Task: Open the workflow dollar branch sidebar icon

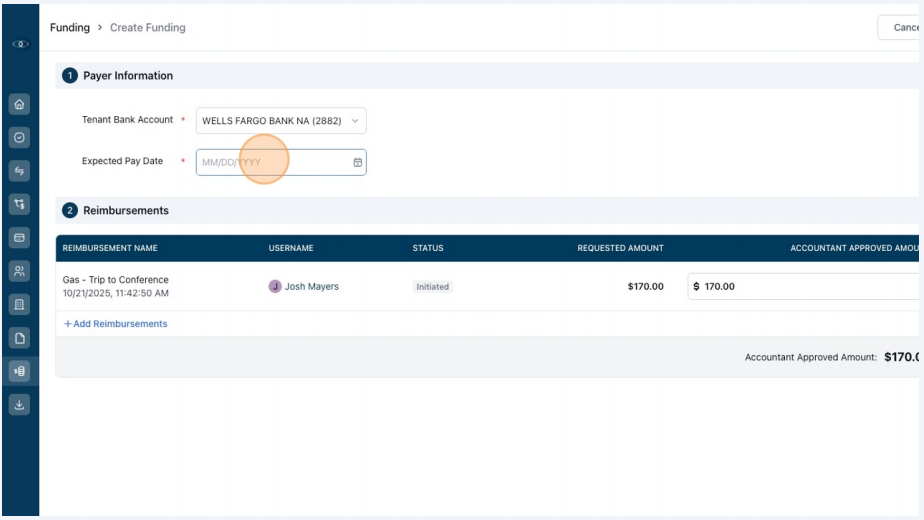Action: [x=19, y=205]
